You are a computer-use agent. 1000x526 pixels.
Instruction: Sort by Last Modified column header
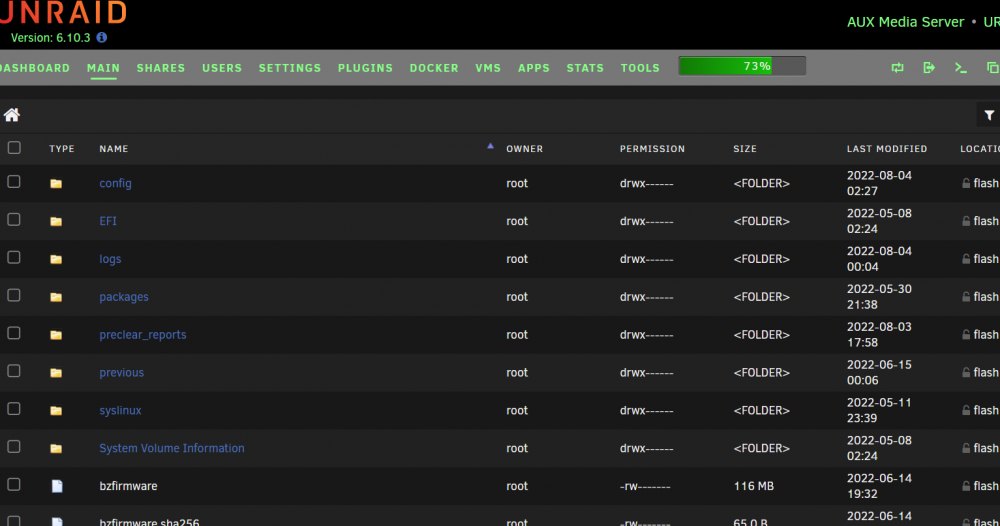[886, 149]
